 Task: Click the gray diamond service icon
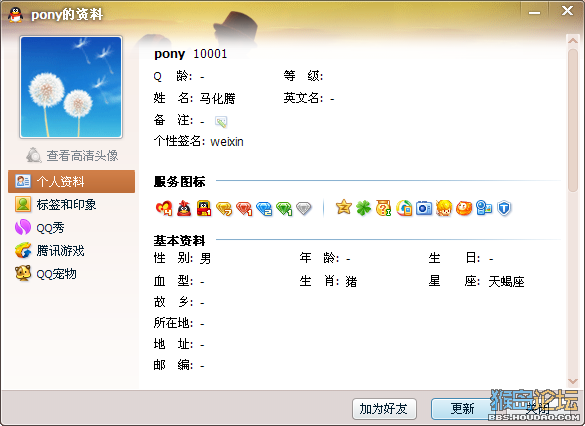click(x=304, y=209)
